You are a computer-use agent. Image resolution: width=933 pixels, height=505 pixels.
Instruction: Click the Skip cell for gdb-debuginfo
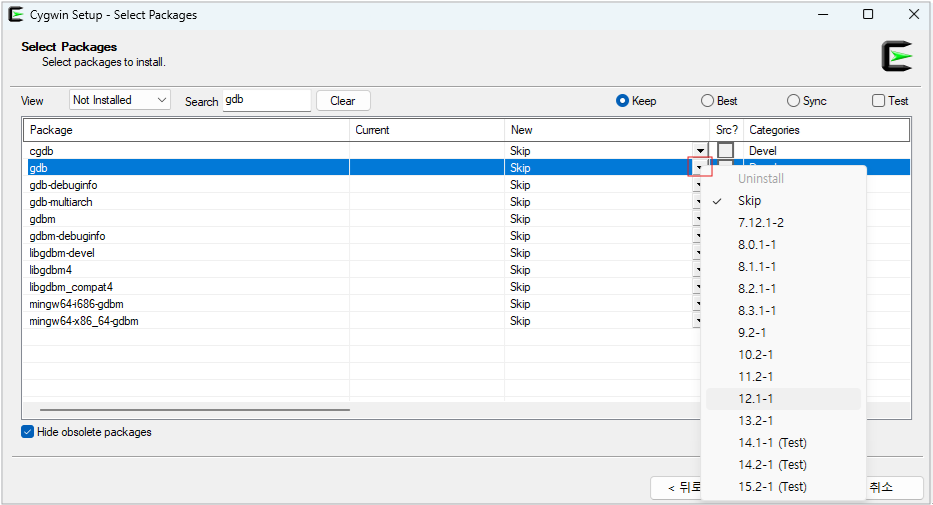[x=520, y=185]
